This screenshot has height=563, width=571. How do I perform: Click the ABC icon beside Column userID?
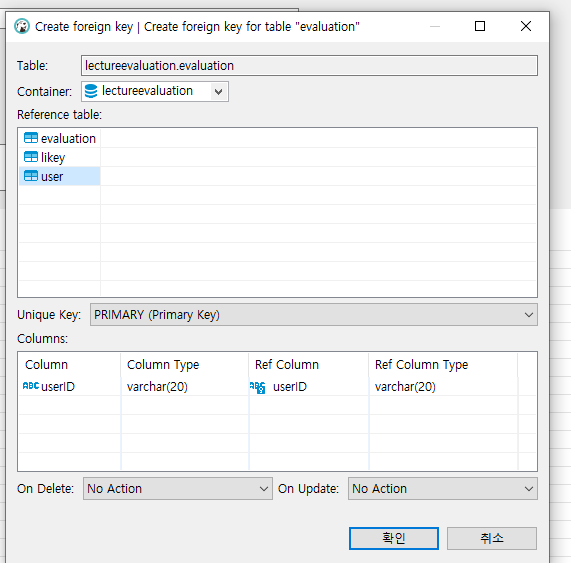coord(31,386)
